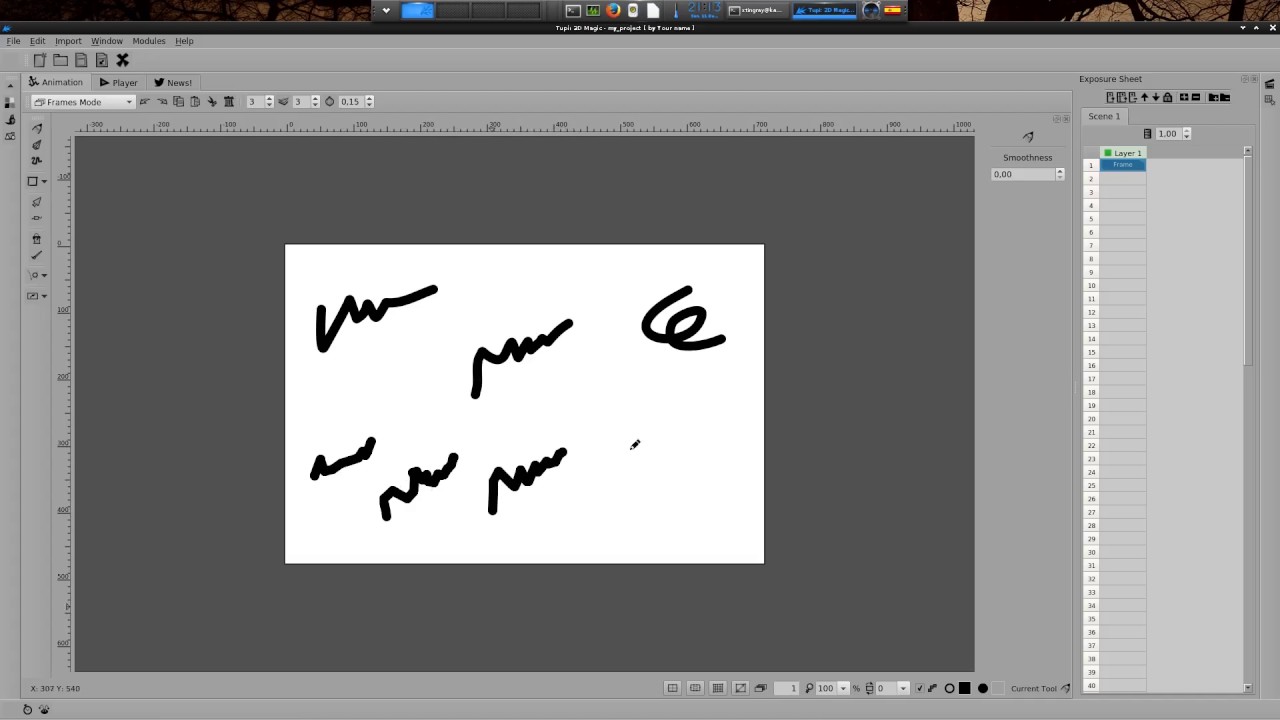Add a layer with the plus icon

(x=1184, y=97)
